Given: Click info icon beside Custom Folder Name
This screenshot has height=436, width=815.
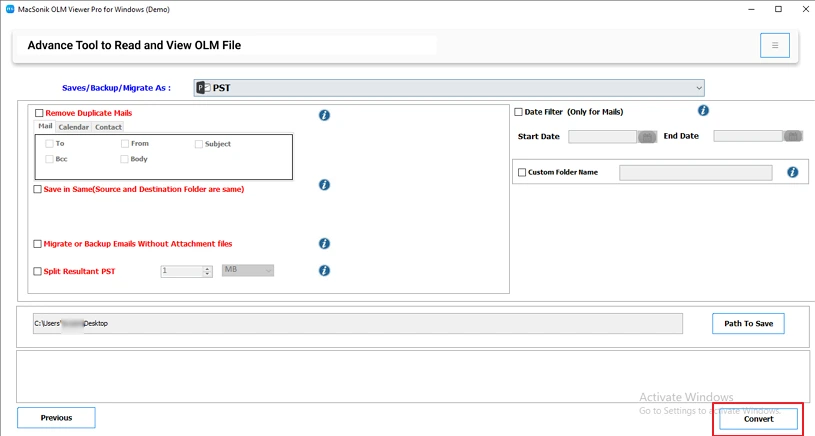Looking at the screenshot, I should (793, 172).
